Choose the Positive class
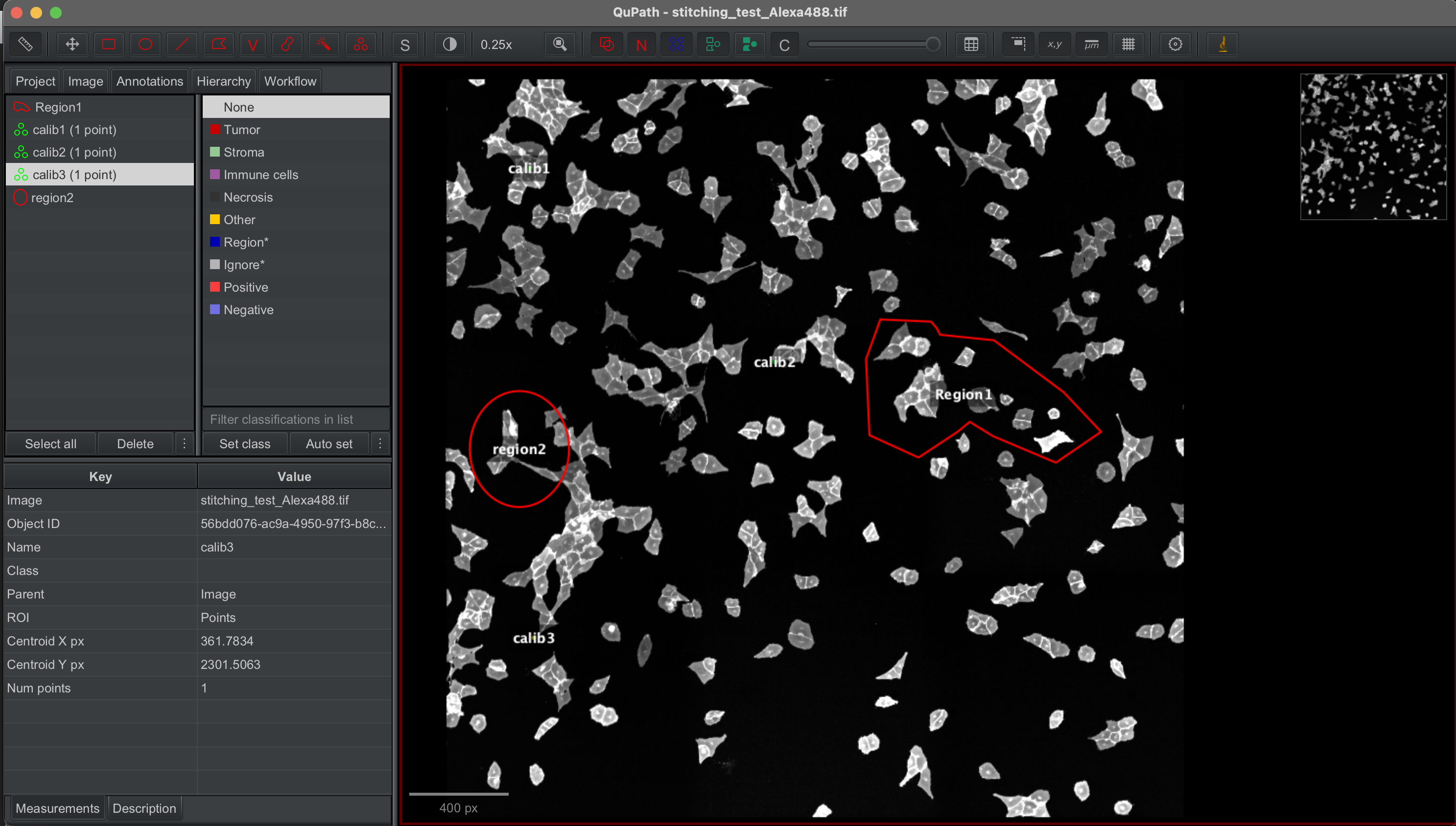1456x826 pixels. (x=296, y=287)
